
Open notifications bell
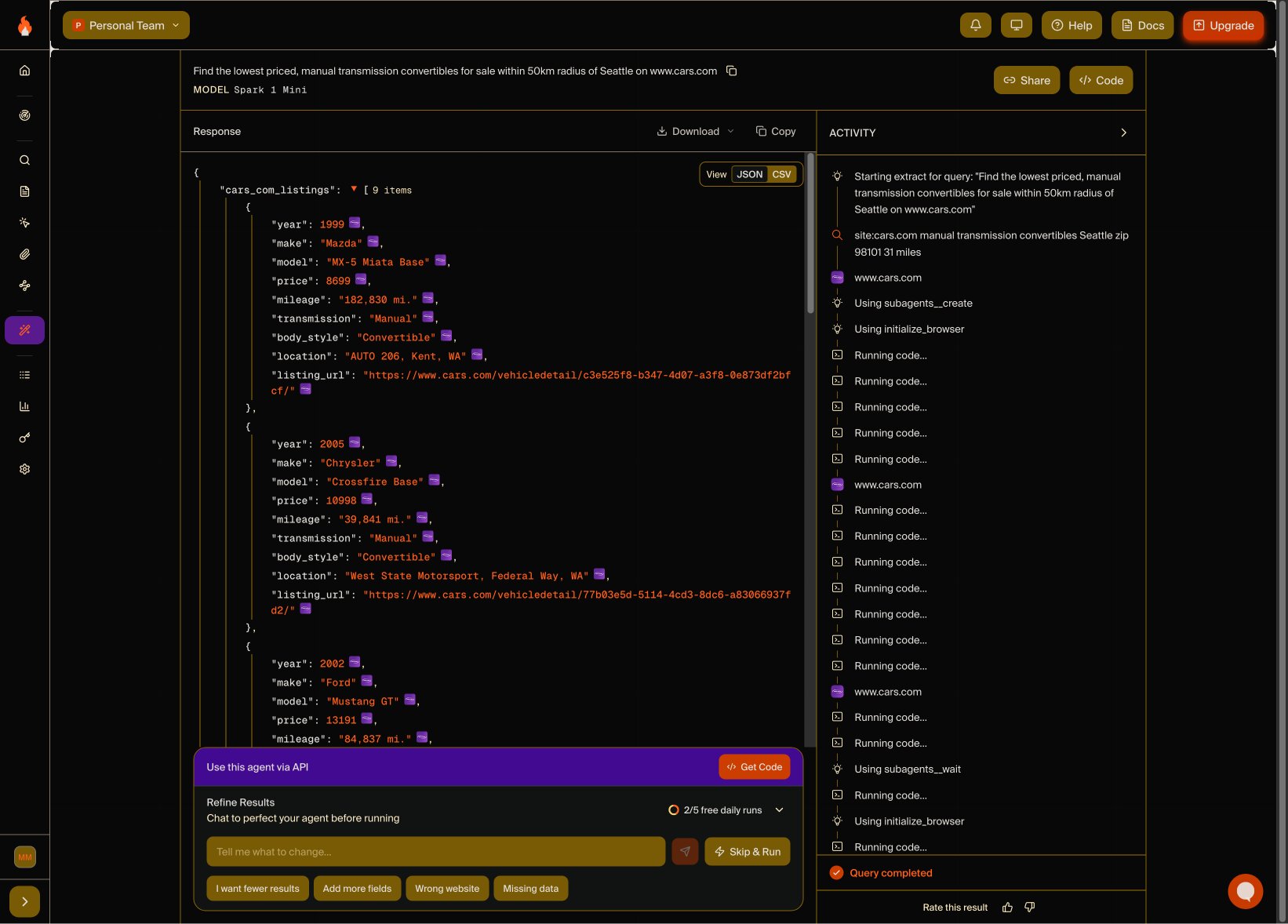(976, 25)
